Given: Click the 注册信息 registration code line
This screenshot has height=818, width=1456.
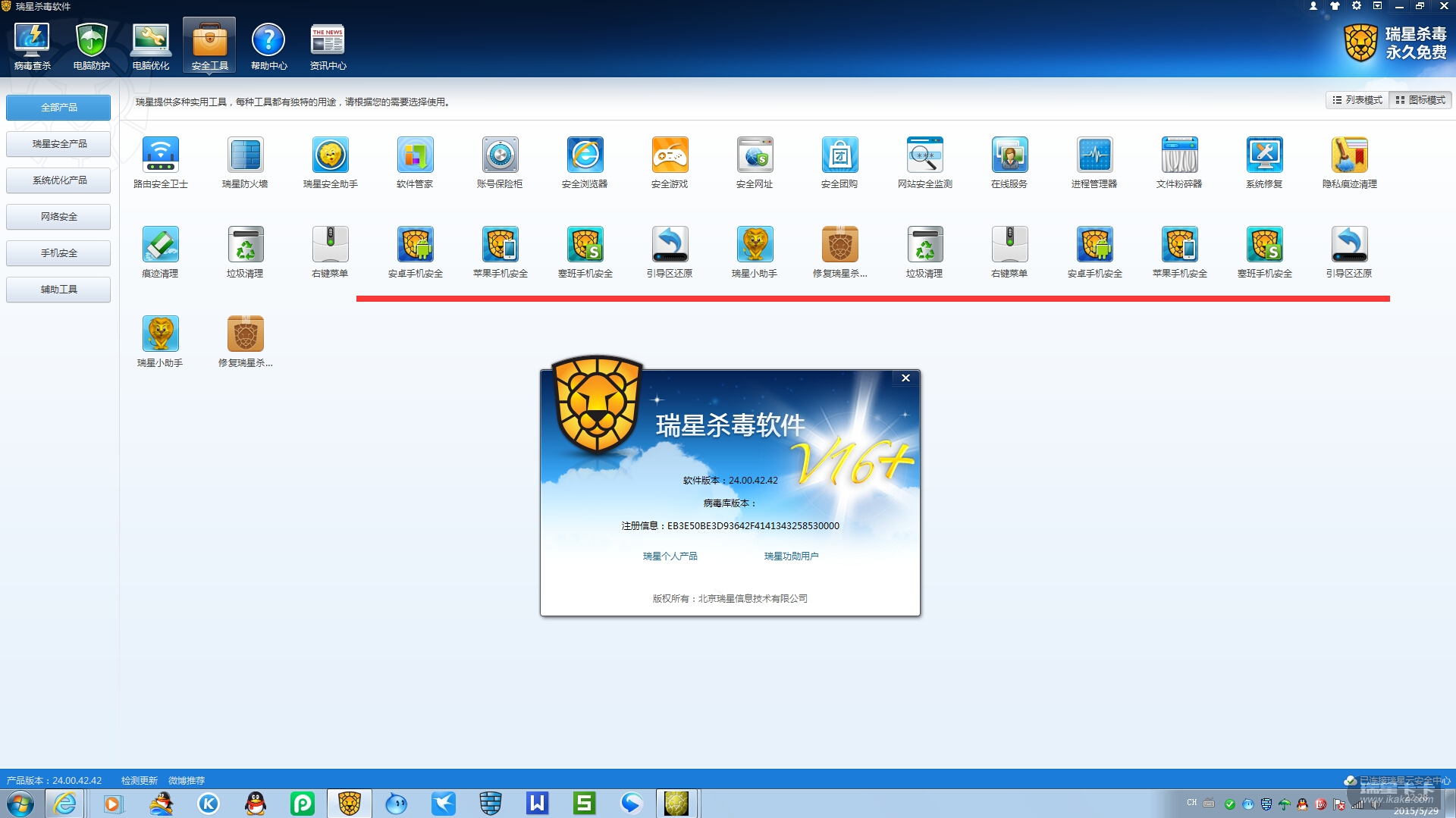Looking at the screenshot, I should click(730, 526).
